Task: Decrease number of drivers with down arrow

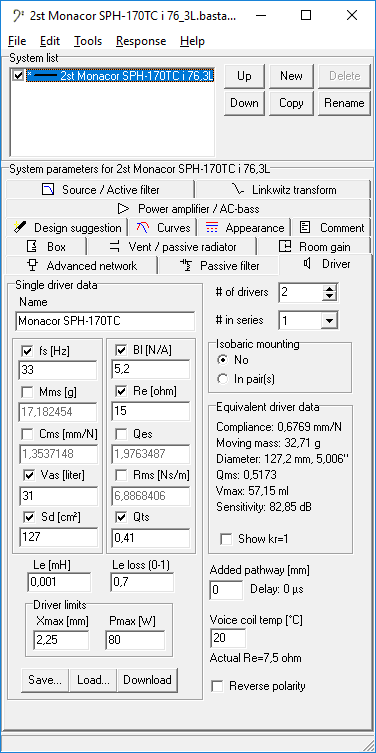Action: tap(329, 296)
